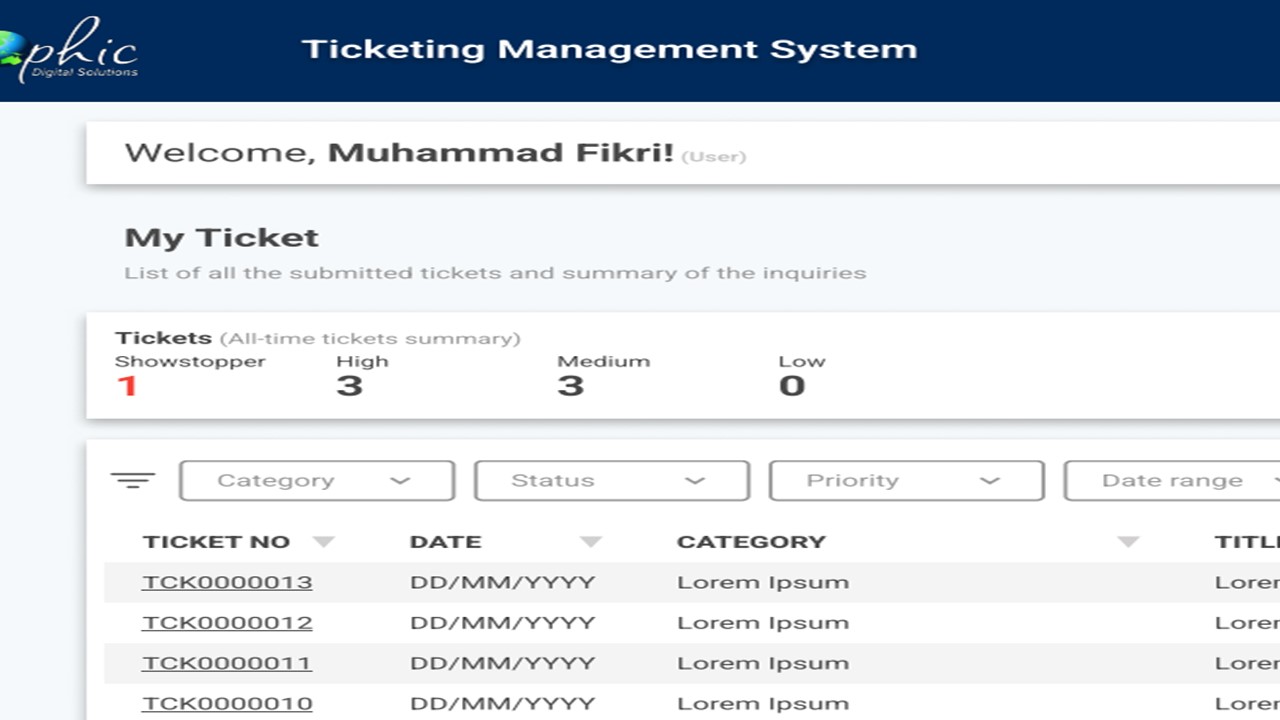Click the CATEGORY column header
This screenshot has height=720, width=1280.
[x=751, y=542]
